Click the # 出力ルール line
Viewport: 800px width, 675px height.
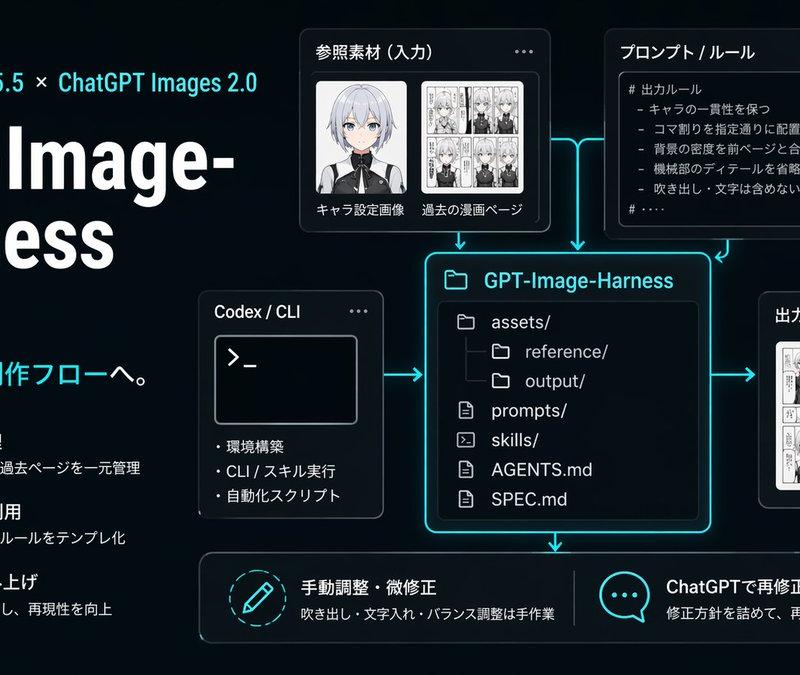[x=665, y=90]
